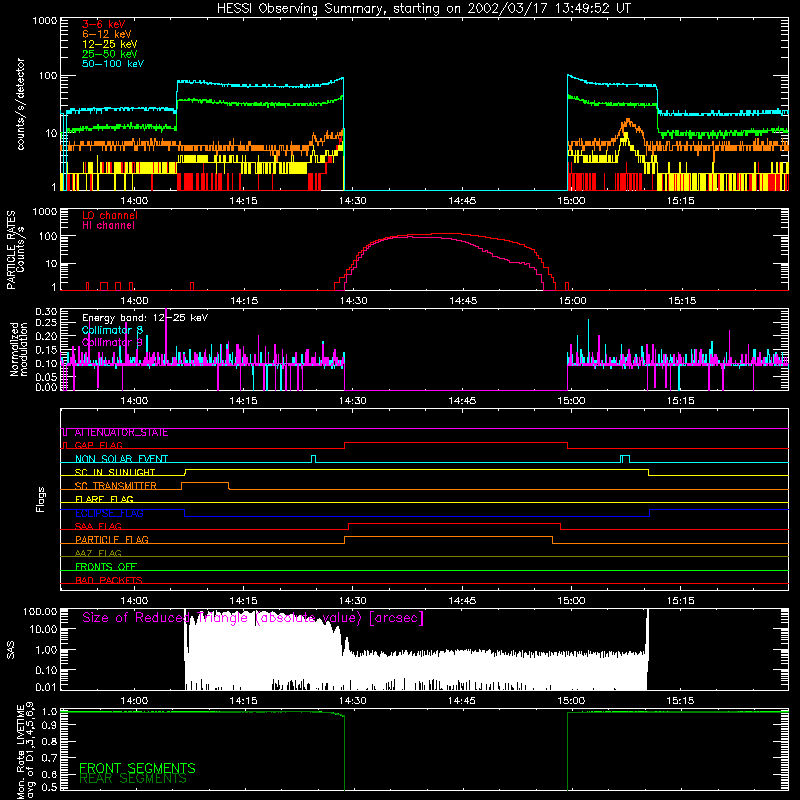Select the 6-12 keV legend entry
800x800 pixels.
pos(107,34)
